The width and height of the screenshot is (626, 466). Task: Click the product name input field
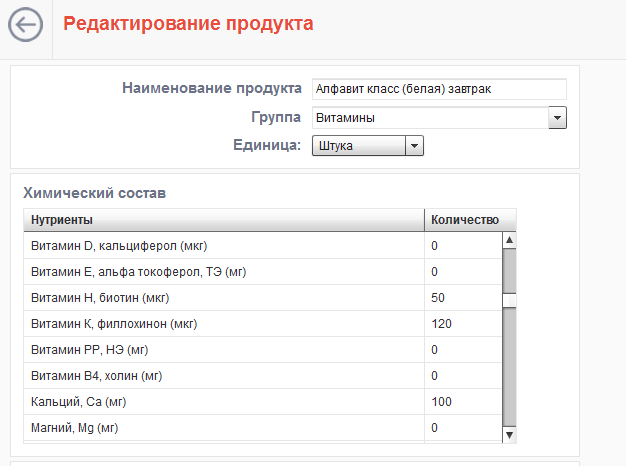pyautogui.click(x=439, y=89)
